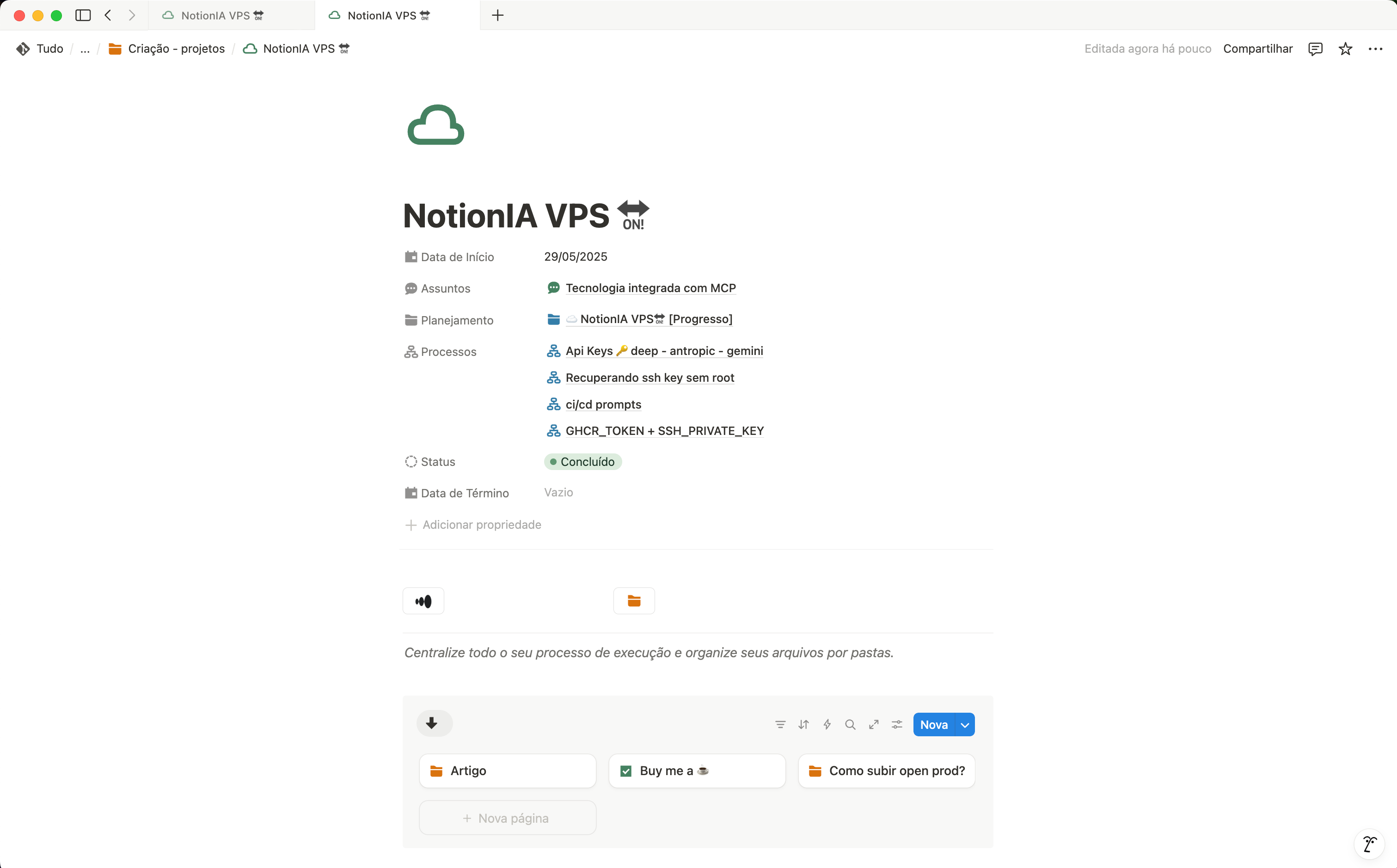
Task: Go forward with the right arrow
Action: click(132, 16)
